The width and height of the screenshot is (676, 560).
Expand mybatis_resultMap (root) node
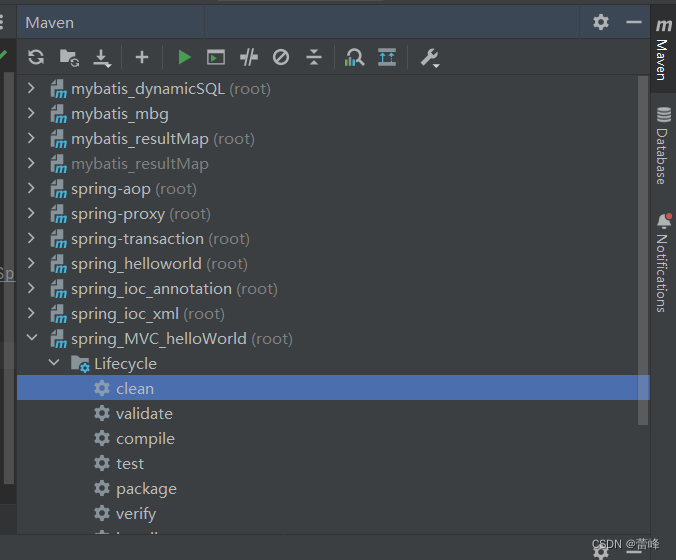click(31, 138)
